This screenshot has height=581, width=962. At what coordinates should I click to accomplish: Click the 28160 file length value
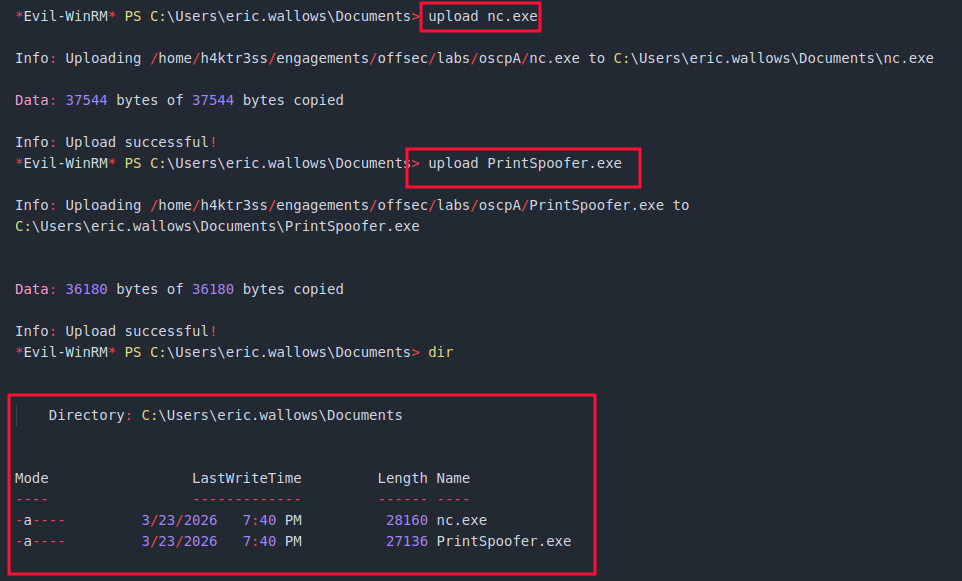pos(406,520)
